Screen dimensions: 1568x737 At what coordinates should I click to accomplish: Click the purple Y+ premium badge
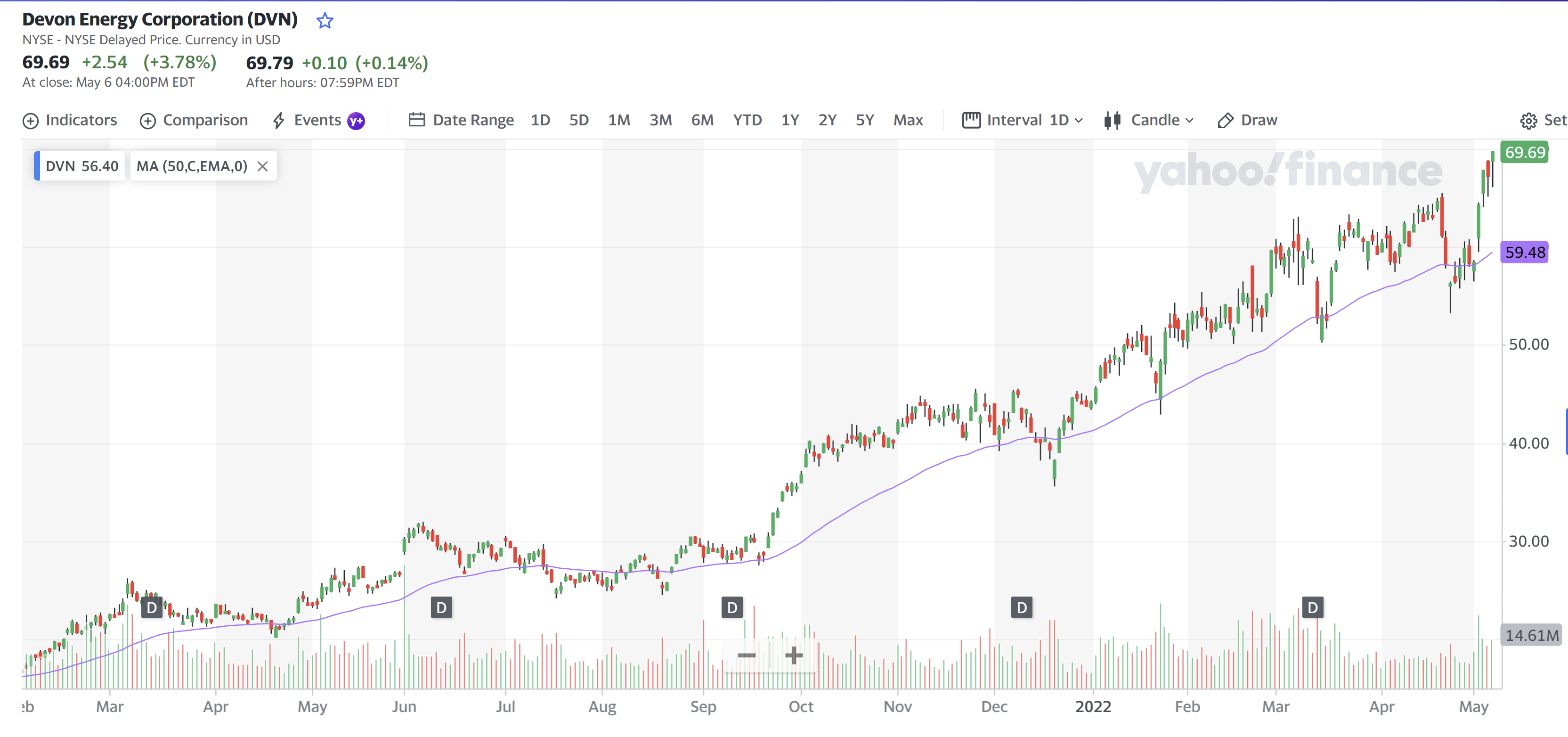click(x=356, y=121)
